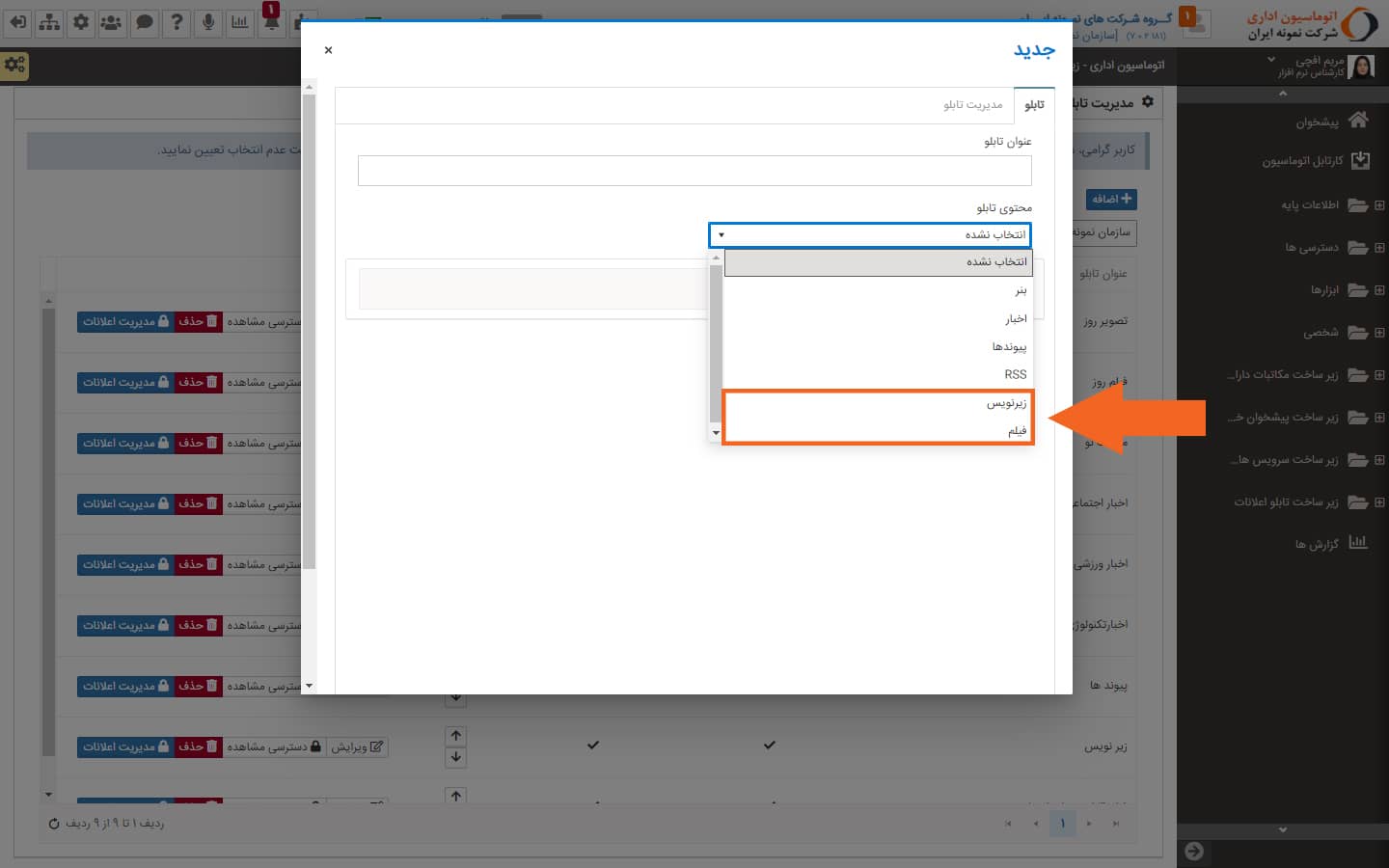Select فیلم from the dropdown list
The height and width of the screenshot is (868, 1389).
1017,431
